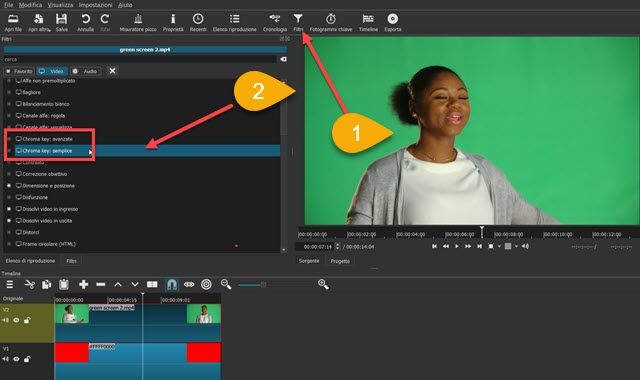
Task: Show Favorito filters
Action: [x=19, y=71]
